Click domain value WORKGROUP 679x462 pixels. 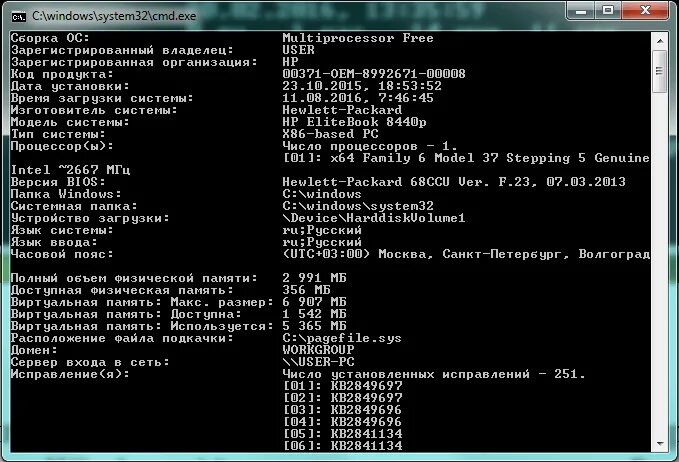(x=318, y=350)
